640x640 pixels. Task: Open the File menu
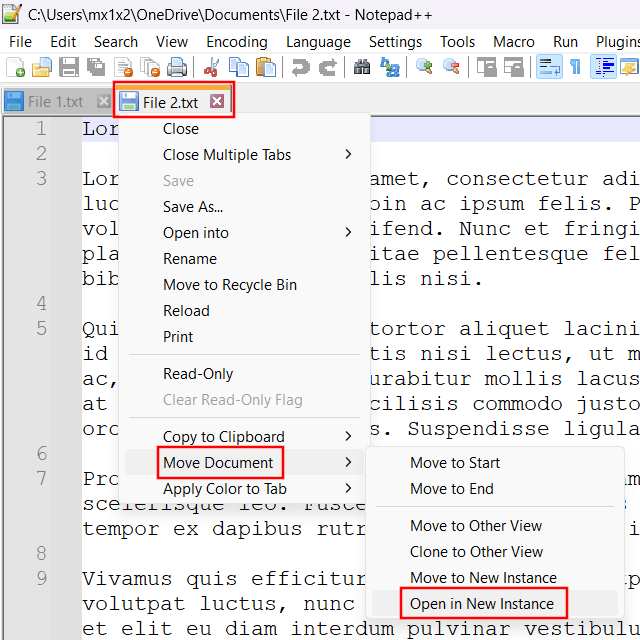(x=20, y=42)
